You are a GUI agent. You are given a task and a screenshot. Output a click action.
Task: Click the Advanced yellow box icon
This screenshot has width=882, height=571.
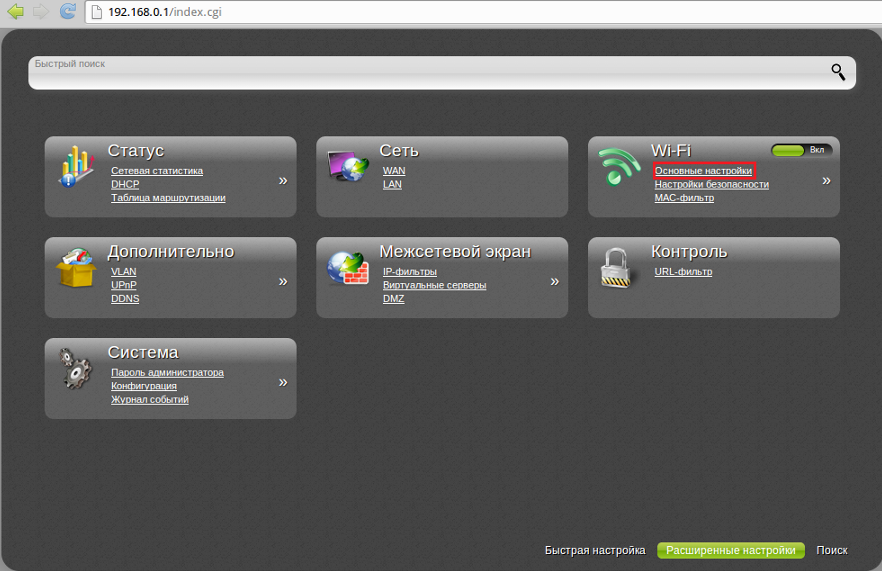(x=77, y=267)
